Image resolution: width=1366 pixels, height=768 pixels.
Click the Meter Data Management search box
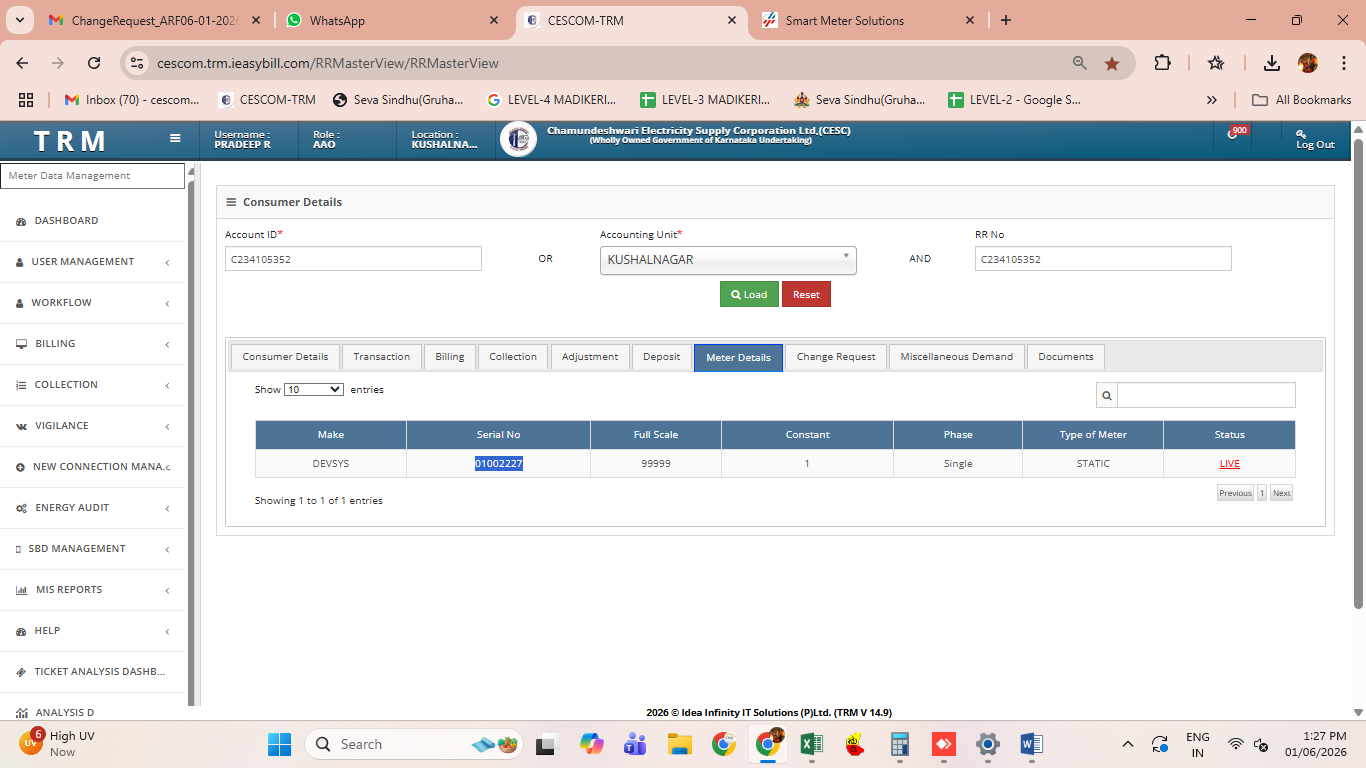click(x=92, y=176)
